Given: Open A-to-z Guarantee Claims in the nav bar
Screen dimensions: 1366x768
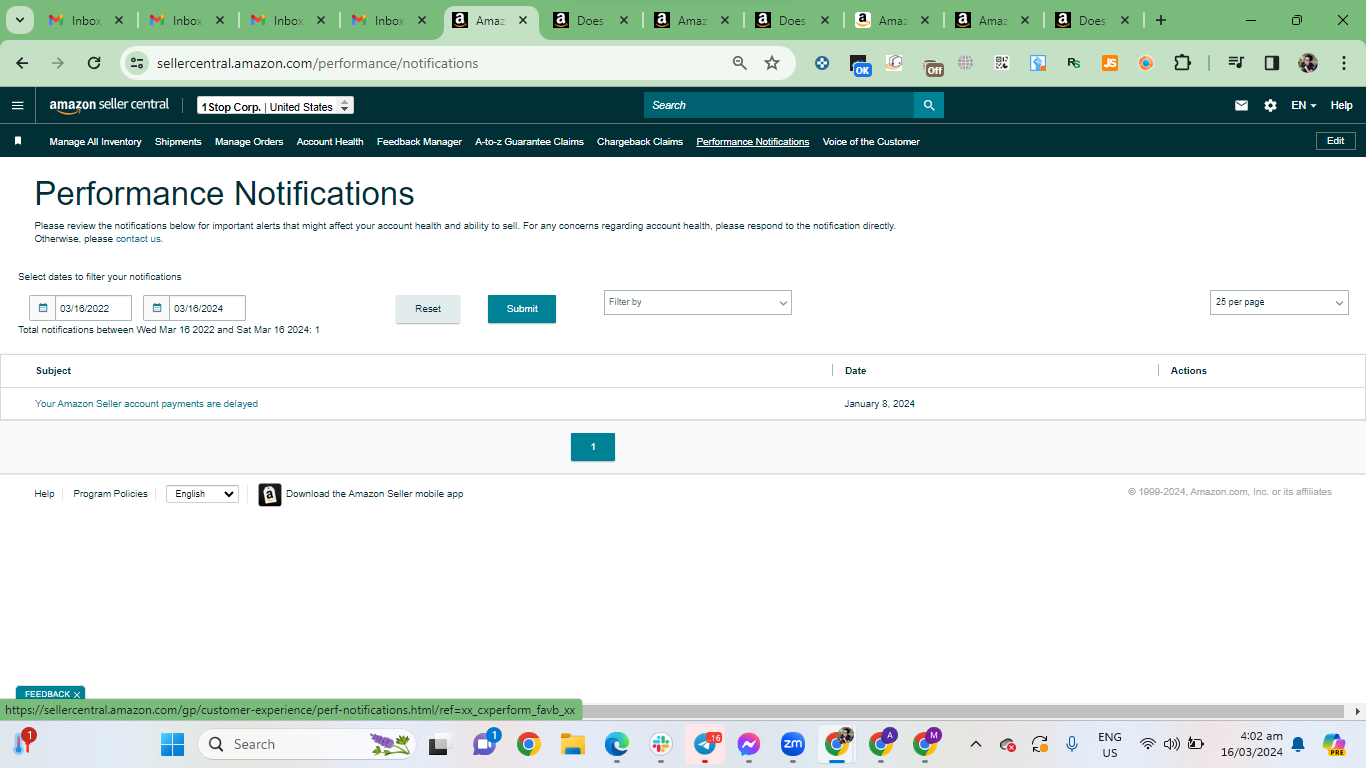Looking at the screenshot, I should pos(529,142).
